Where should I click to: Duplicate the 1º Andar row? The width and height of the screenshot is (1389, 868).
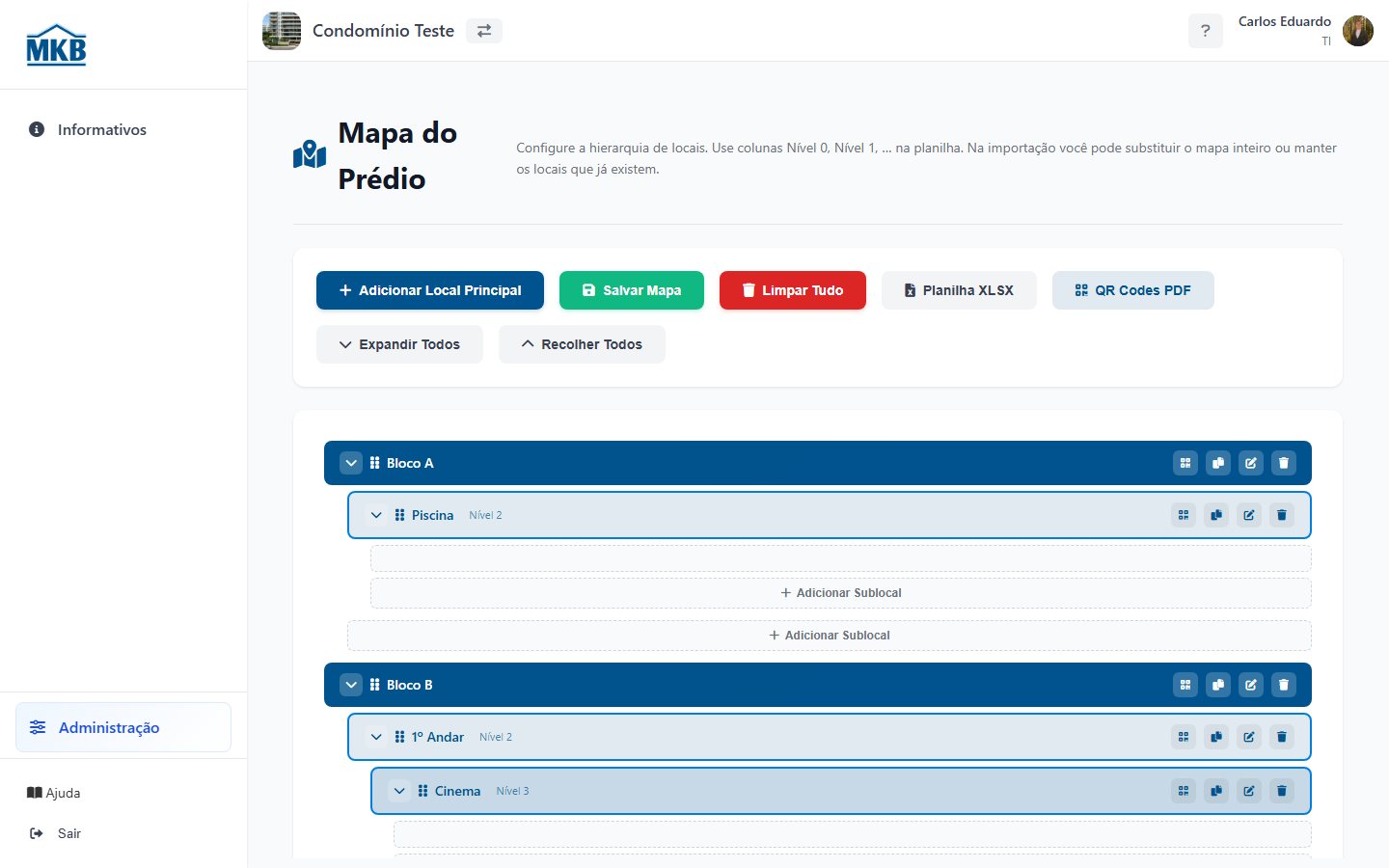1216,737
